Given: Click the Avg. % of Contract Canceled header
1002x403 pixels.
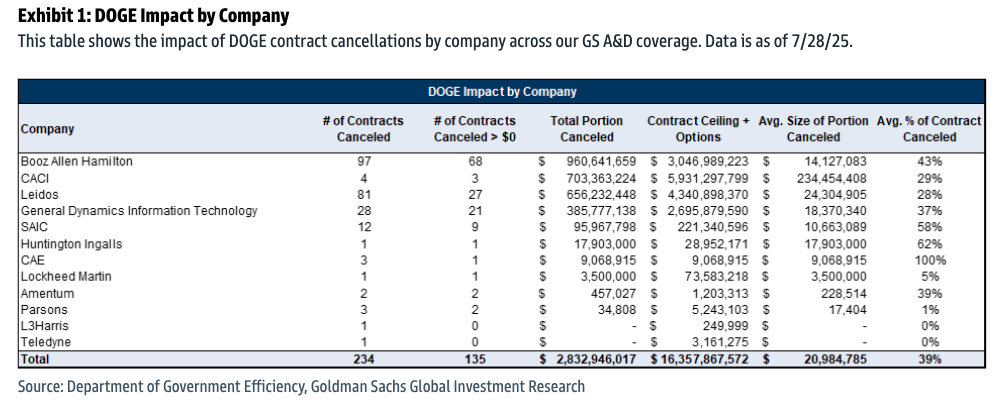Looking at the screenshot, I should coord(929,129).
